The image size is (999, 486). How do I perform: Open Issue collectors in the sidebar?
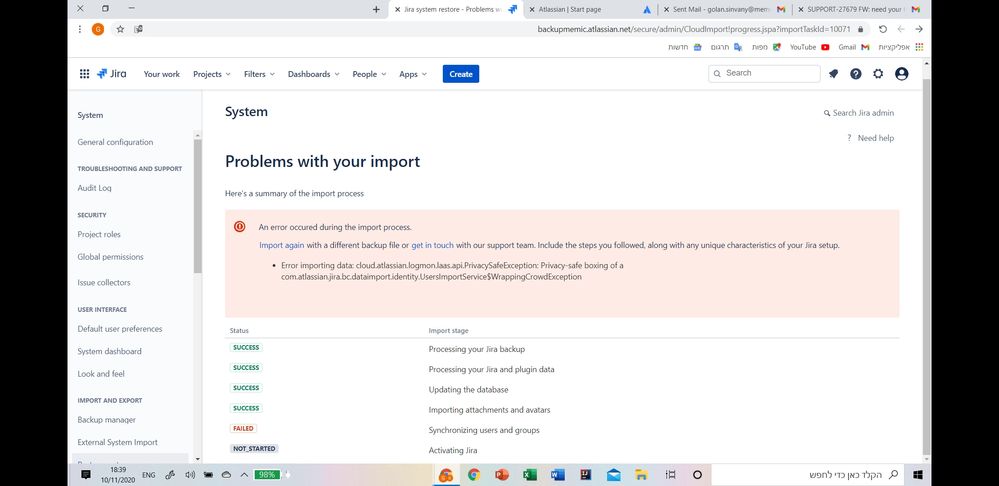click(x=104, y=282)
